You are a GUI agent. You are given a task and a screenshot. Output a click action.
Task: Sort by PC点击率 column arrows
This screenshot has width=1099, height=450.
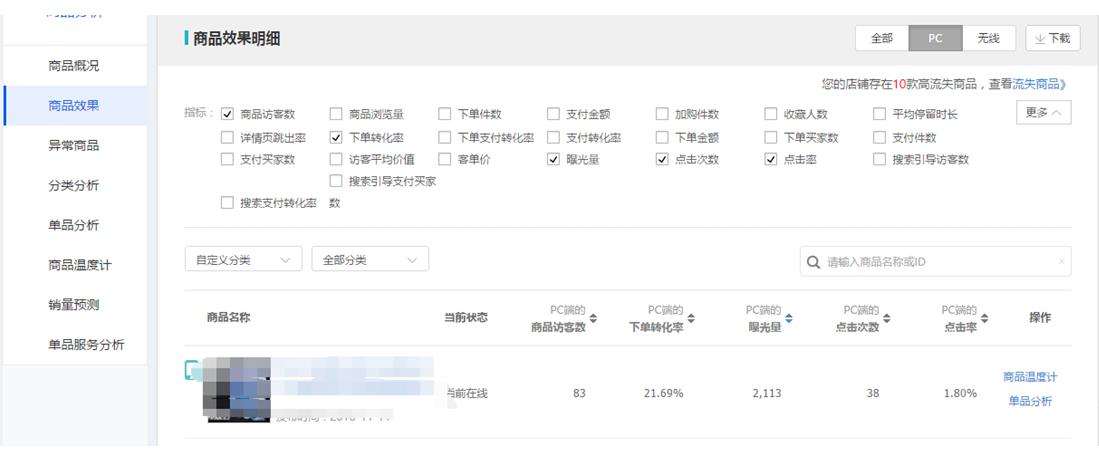pos(984,318)
